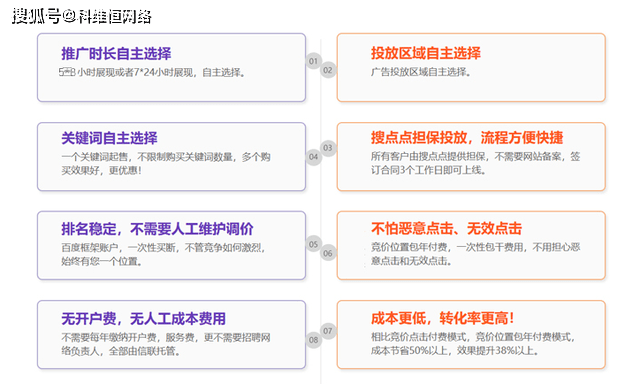Click the 03 step number circle
Image resolution: width=640 pixels, height=384 pixels.
point(328,148)
